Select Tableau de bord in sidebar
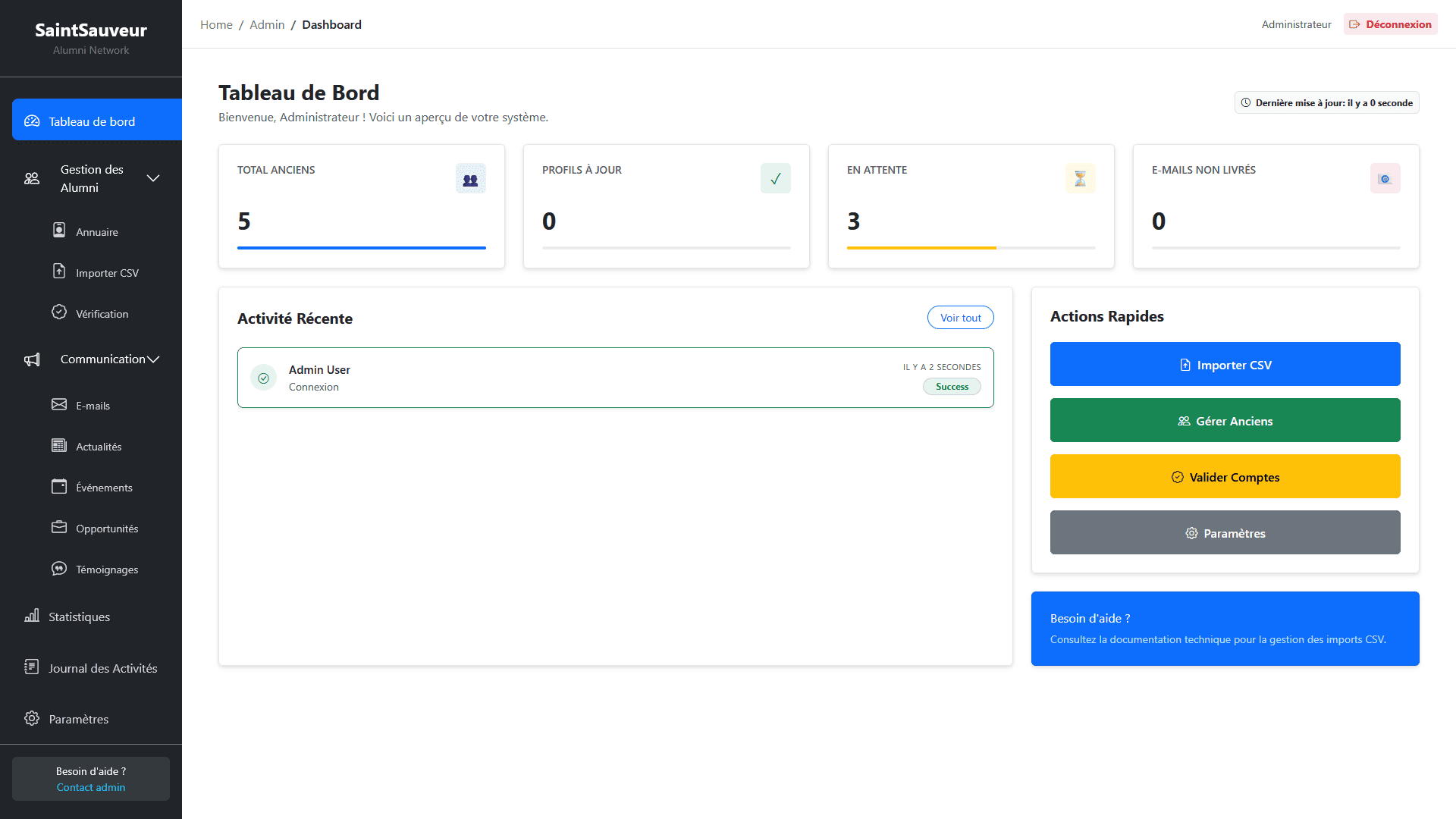The height and width of the screenshot is (819, 1456). 91,121
